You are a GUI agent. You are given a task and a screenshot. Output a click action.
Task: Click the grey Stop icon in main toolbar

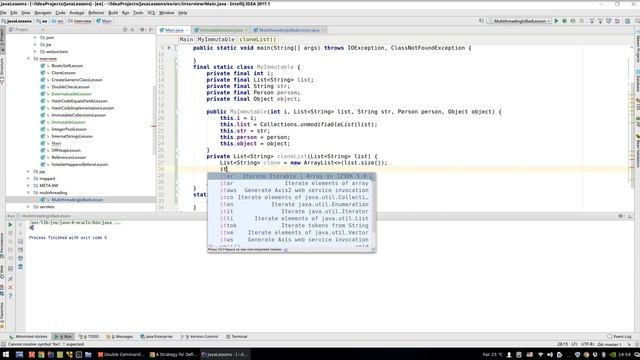pos(582,21)
